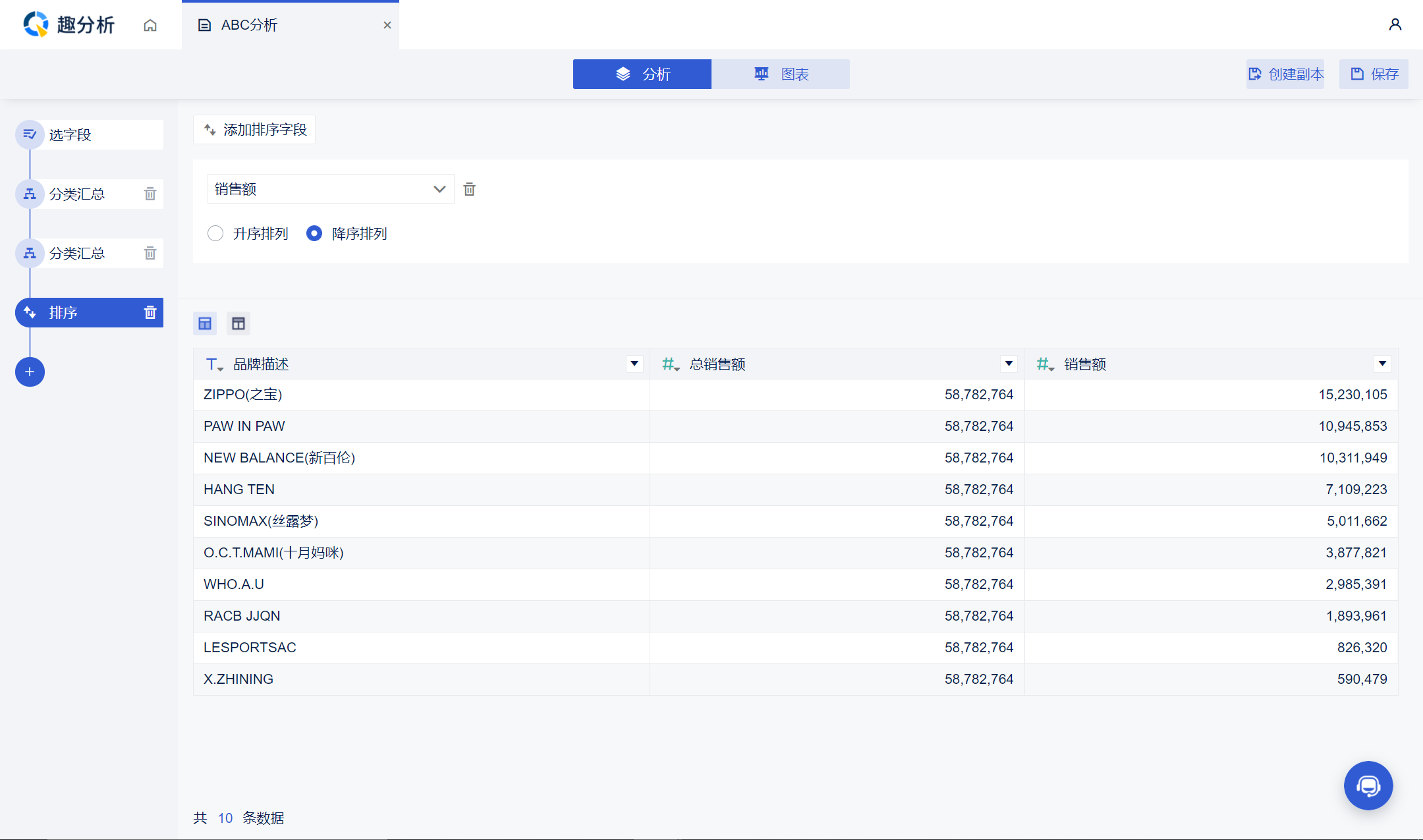The height and width of the screenshot is (840, 1423).
Task: Delete the first 分类汇总 step
Action: point(150,194)
